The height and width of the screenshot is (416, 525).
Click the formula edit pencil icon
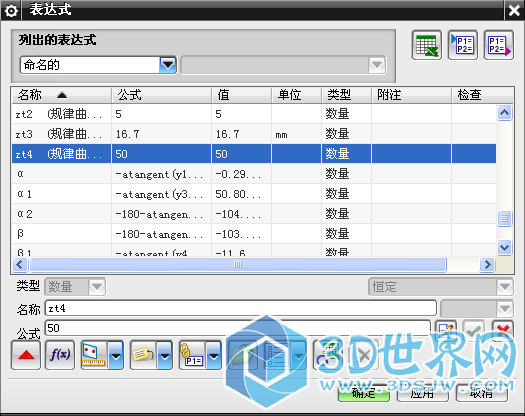(446, 330)
